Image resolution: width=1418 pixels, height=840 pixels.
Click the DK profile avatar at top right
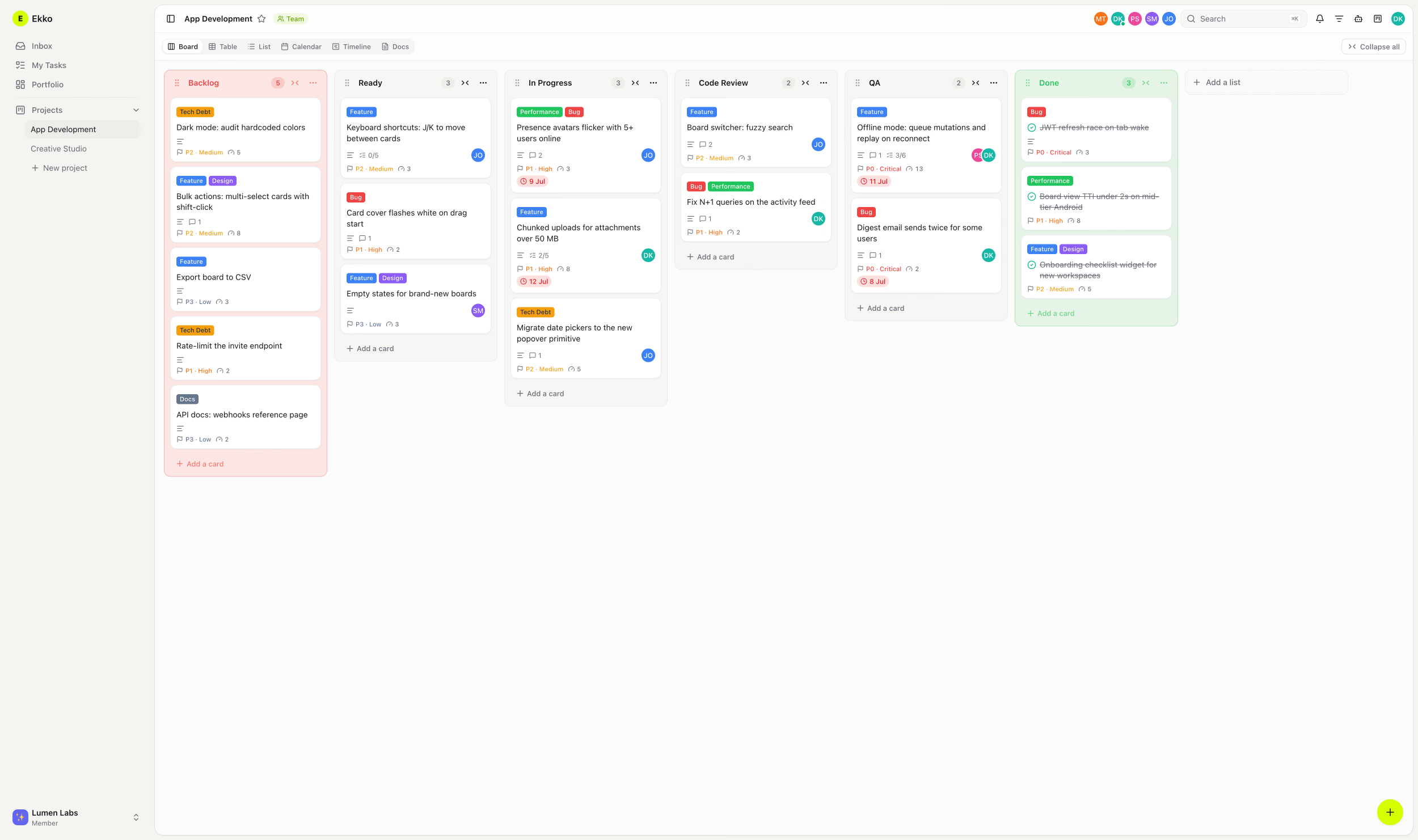(x=1398, y=19)
